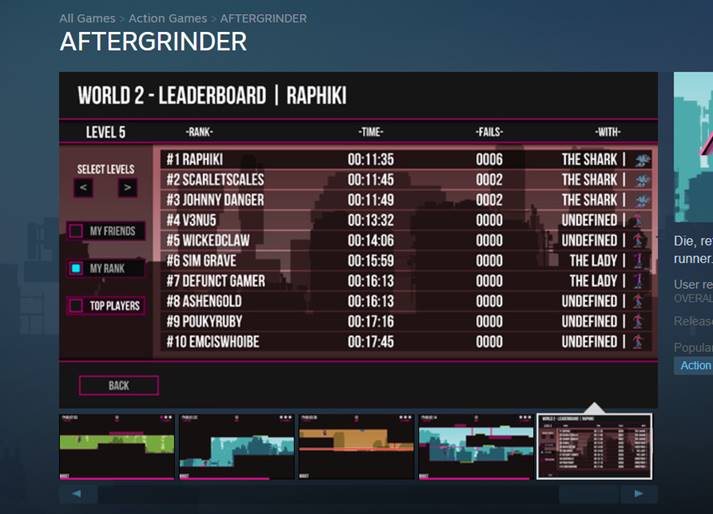This screenshot has height=514, width=713.
Task: Go to Action Games breadcrumb
Action: pyautogui.click(x=168, y=18)
